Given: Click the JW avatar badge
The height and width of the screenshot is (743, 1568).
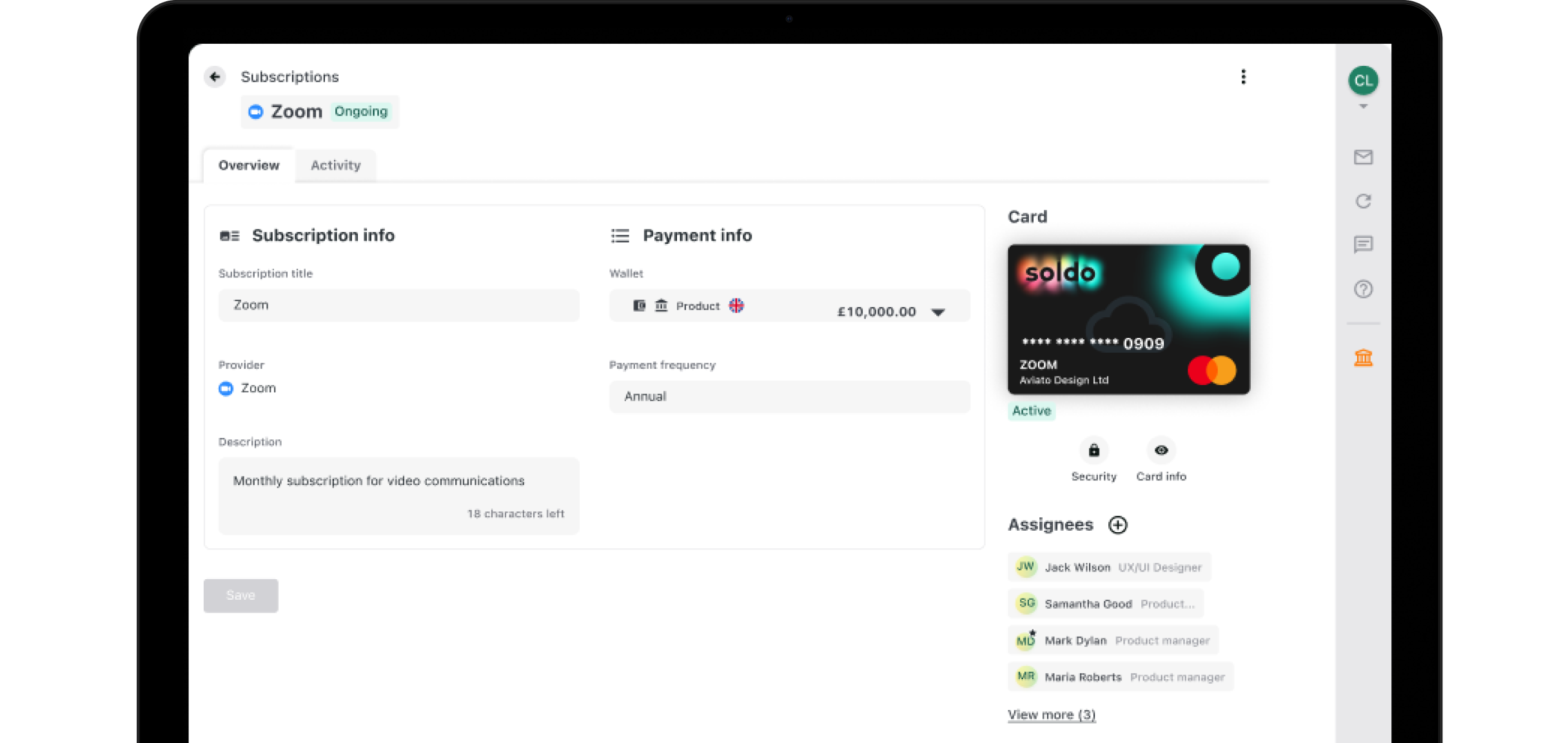Looking at the screenshot, I should [1026, 566].
